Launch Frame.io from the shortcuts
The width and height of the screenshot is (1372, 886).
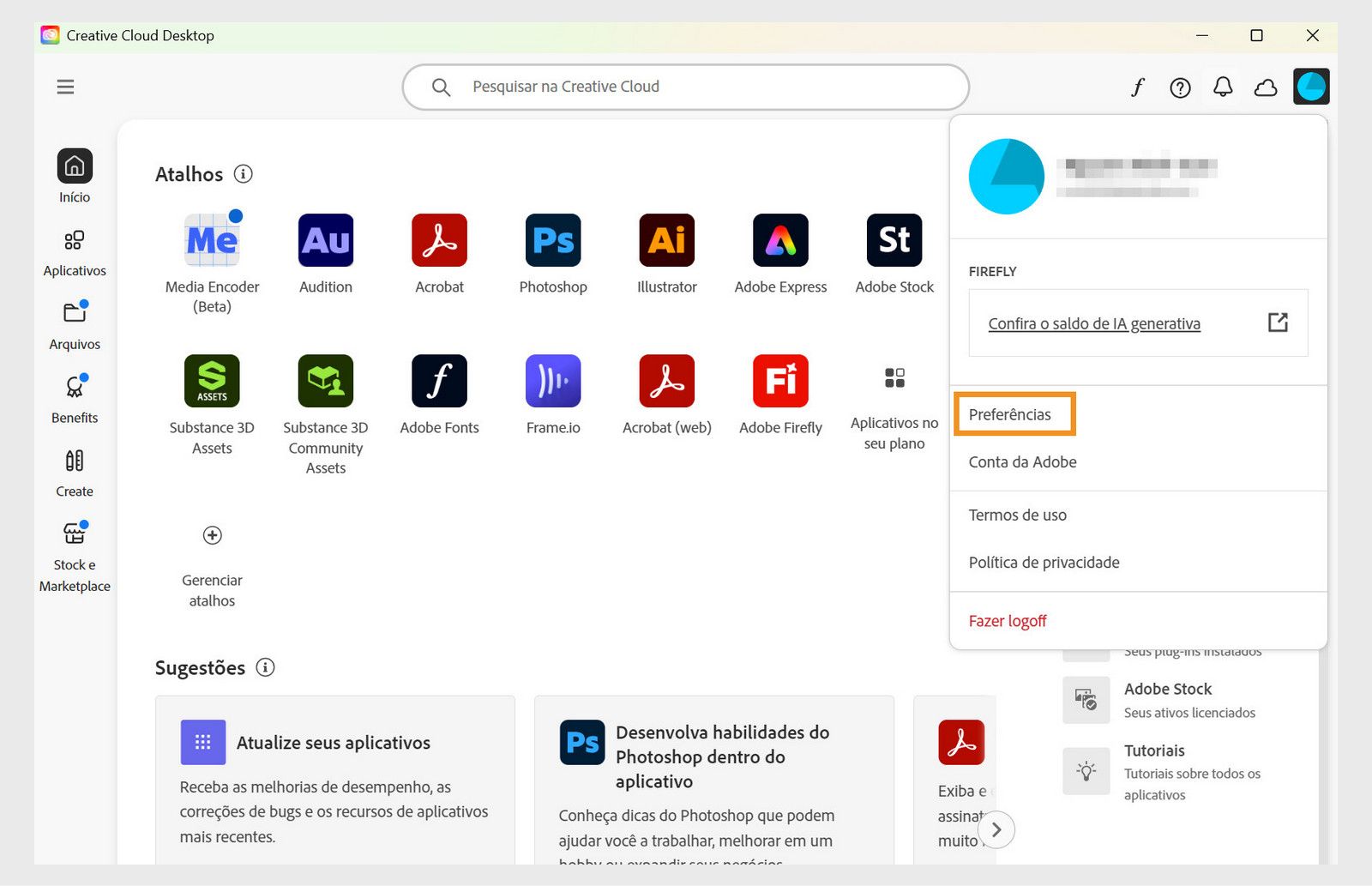(x=552, y=381)
